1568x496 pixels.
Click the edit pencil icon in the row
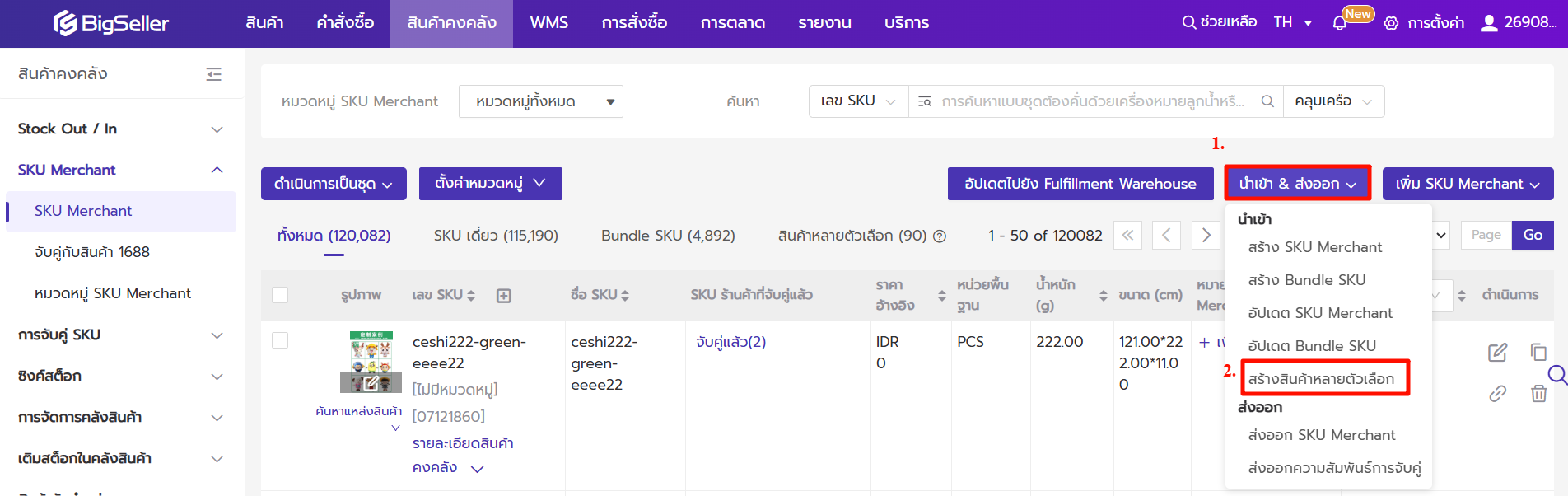pyautogui.click(x=1497, y=353)
